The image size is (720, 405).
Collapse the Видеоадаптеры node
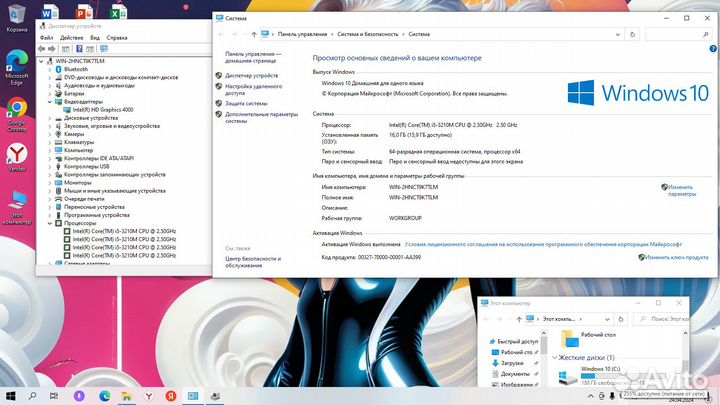coord(50,102)
